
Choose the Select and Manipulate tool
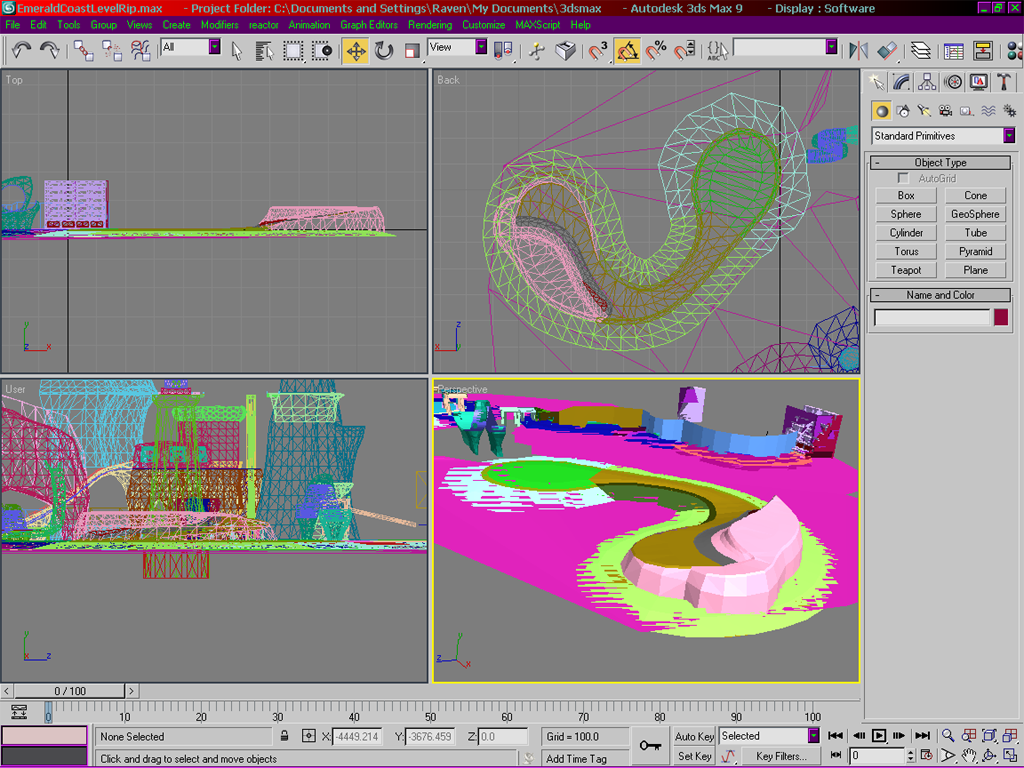(537, 50)
